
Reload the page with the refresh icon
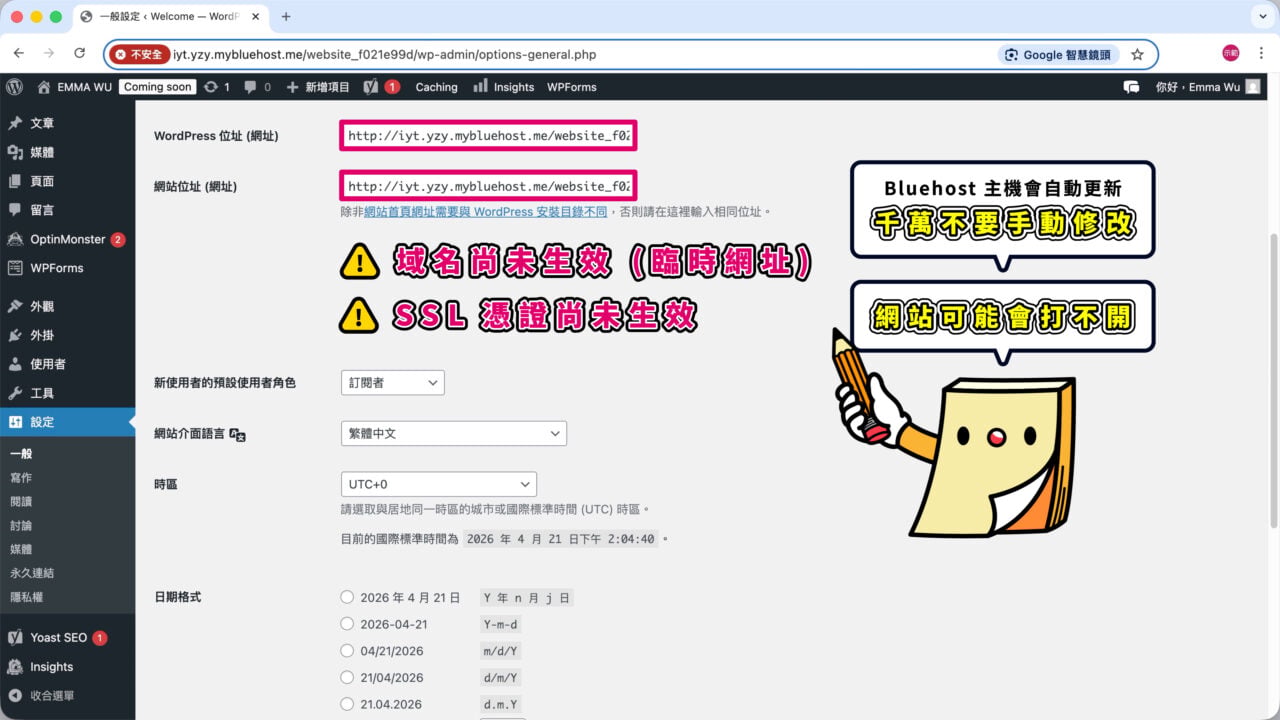pos(79,54)
